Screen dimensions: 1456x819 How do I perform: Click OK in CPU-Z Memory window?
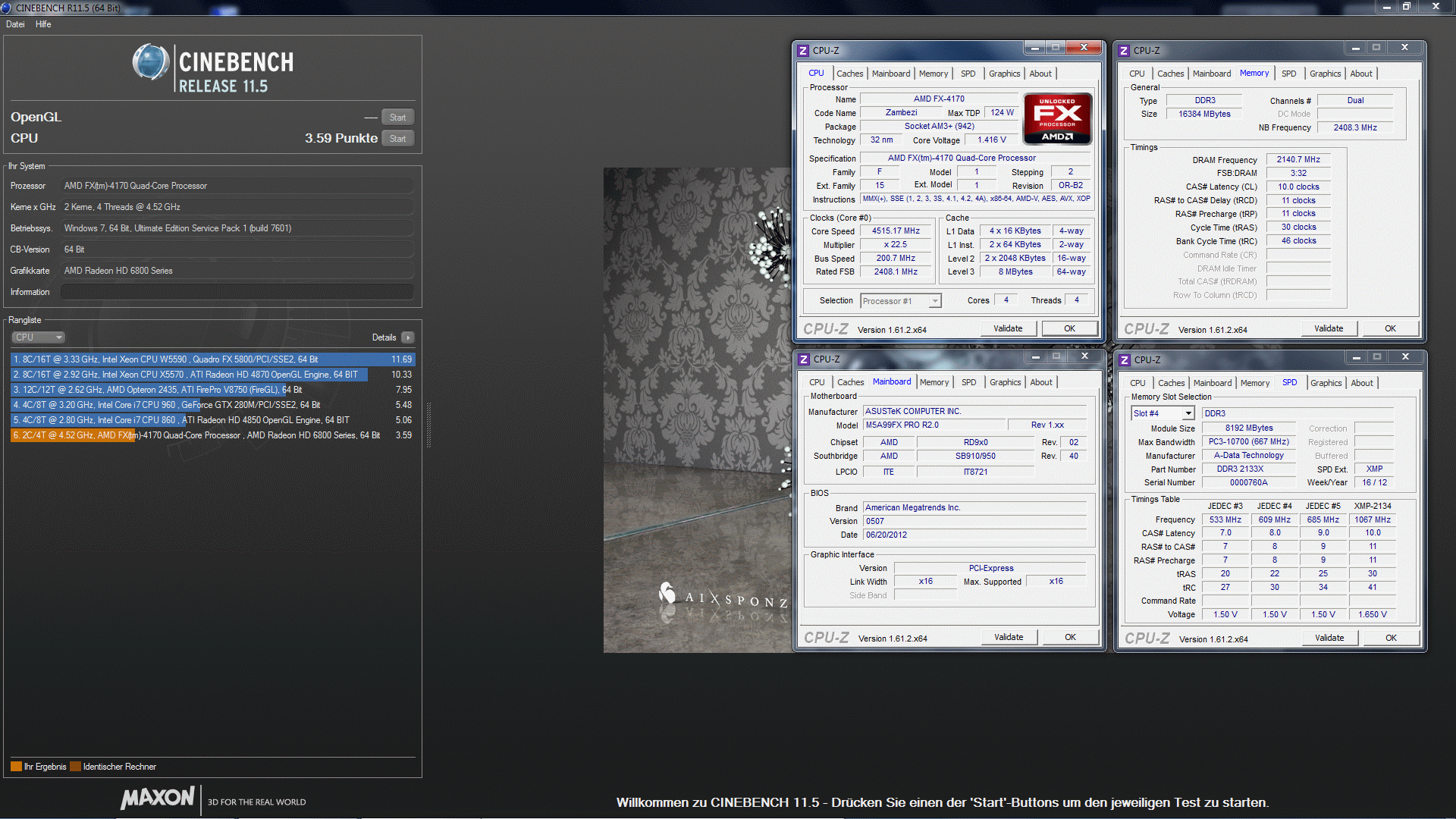click(x=1390, y=329)
